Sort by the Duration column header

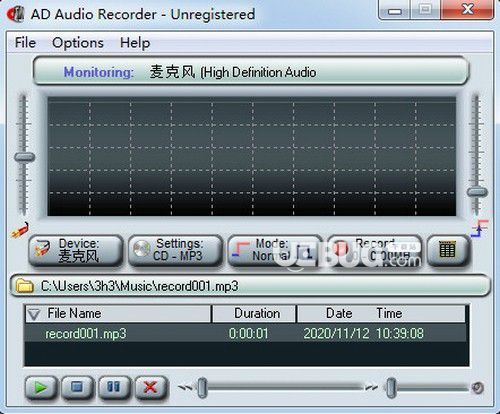(x=254, y=314)
